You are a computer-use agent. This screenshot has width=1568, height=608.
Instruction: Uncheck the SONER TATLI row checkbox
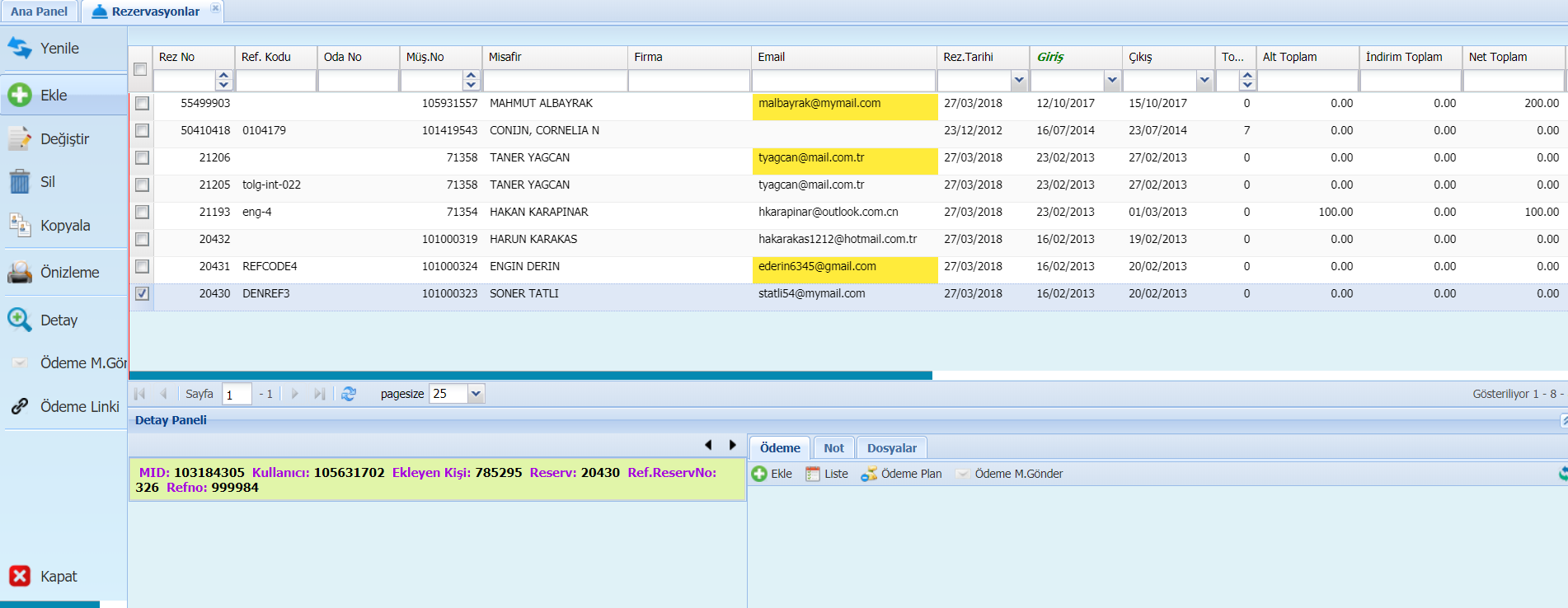point(142,293)
